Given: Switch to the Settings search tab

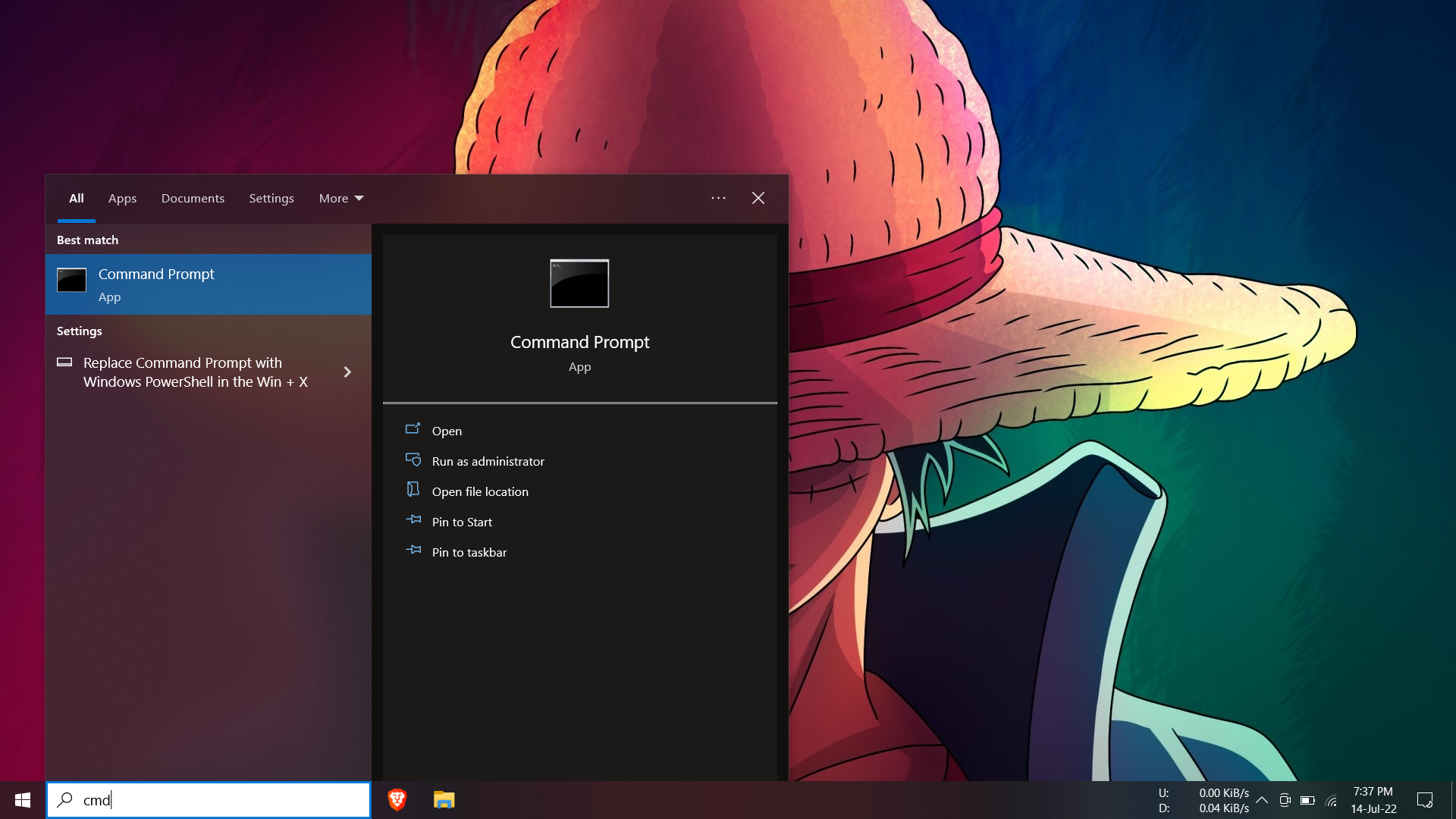Looking at the screenshot, I should coord(271,198).
